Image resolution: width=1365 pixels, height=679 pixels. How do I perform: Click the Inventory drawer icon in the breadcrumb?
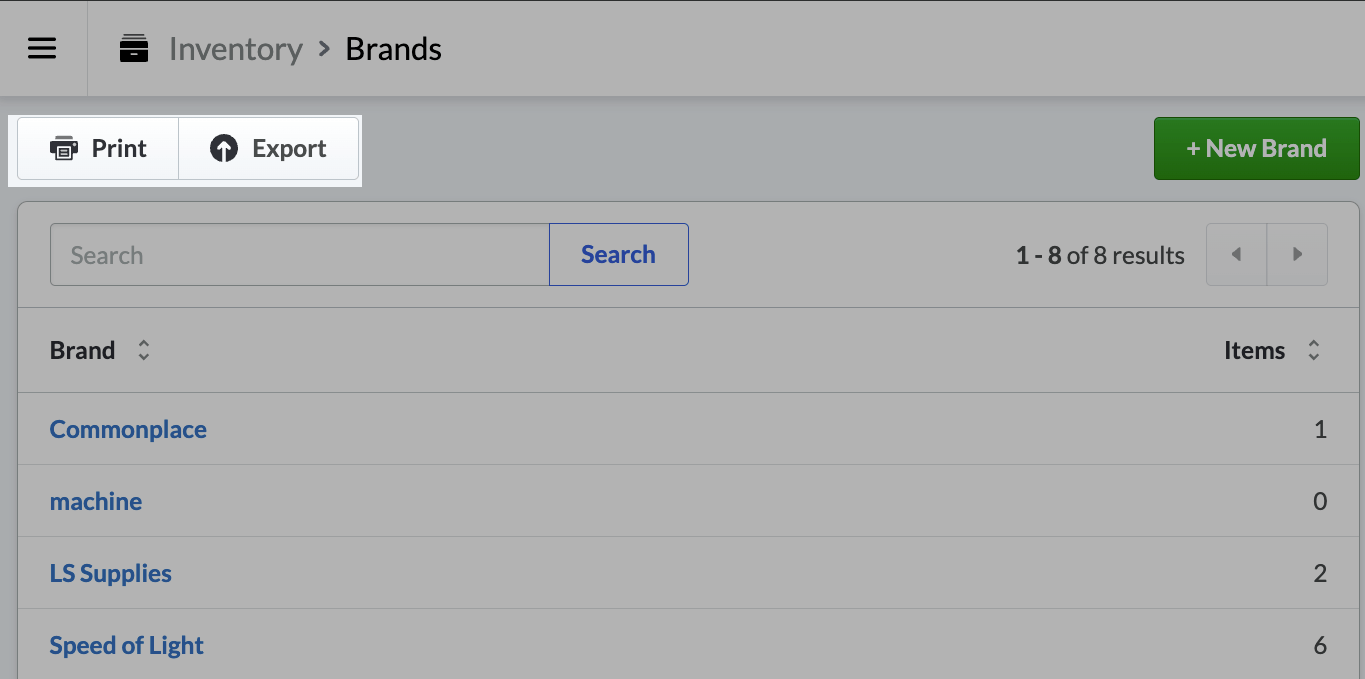[133, 48]
